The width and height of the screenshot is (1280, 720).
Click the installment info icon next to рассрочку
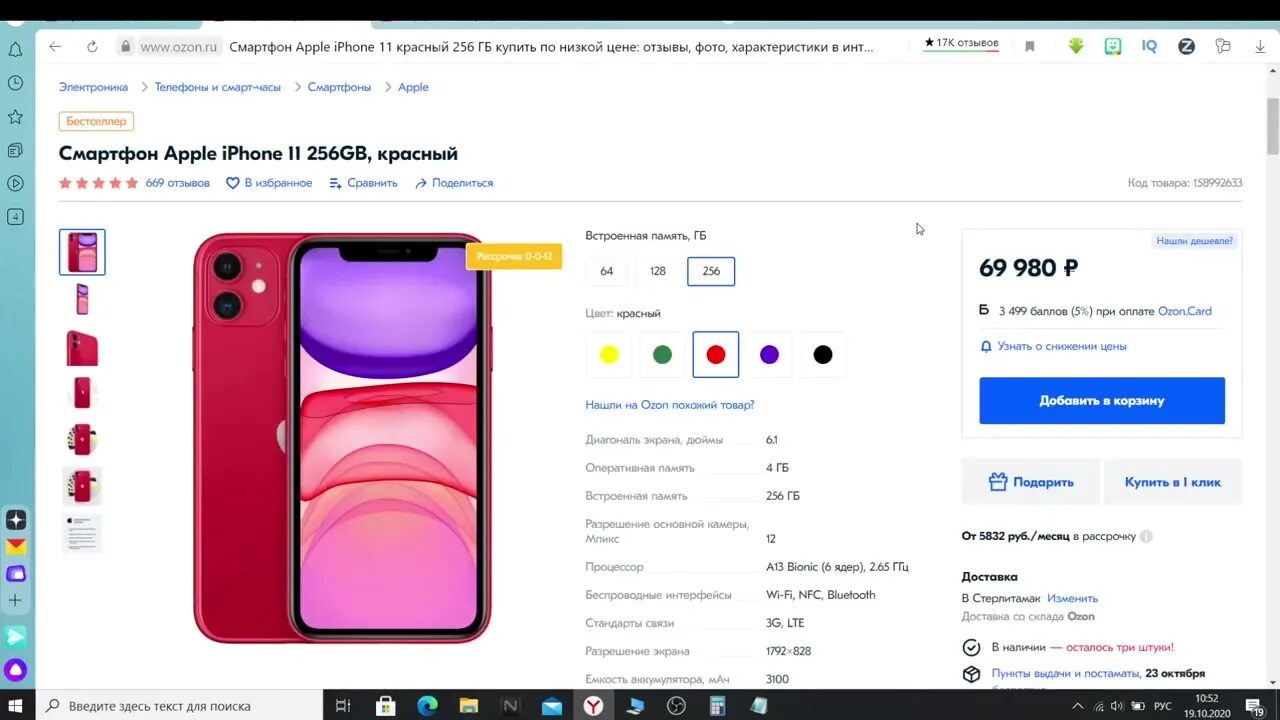pyautogui.click(x=1146, y=536)
